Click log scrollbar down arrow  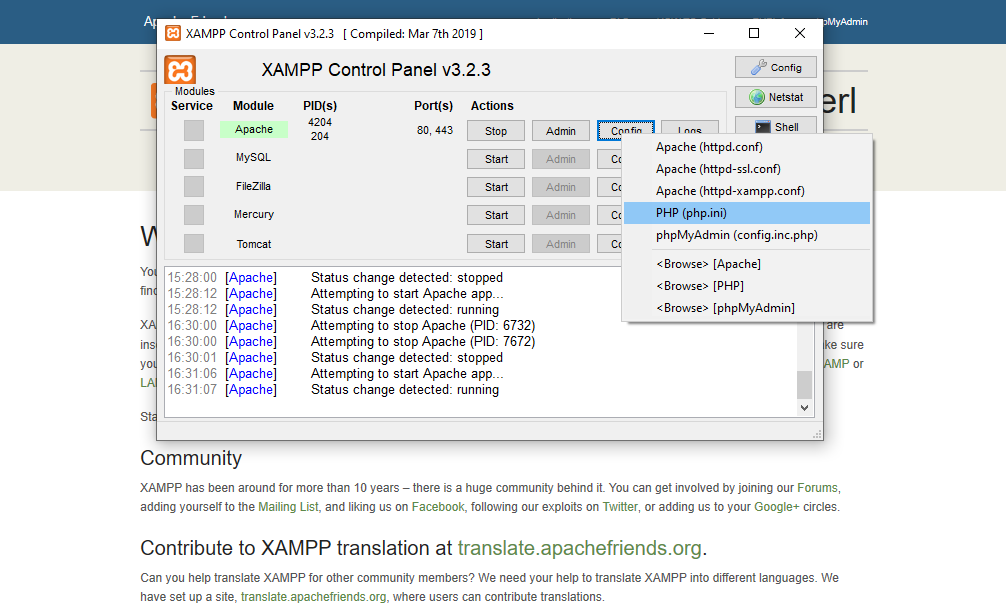(805, 408)
